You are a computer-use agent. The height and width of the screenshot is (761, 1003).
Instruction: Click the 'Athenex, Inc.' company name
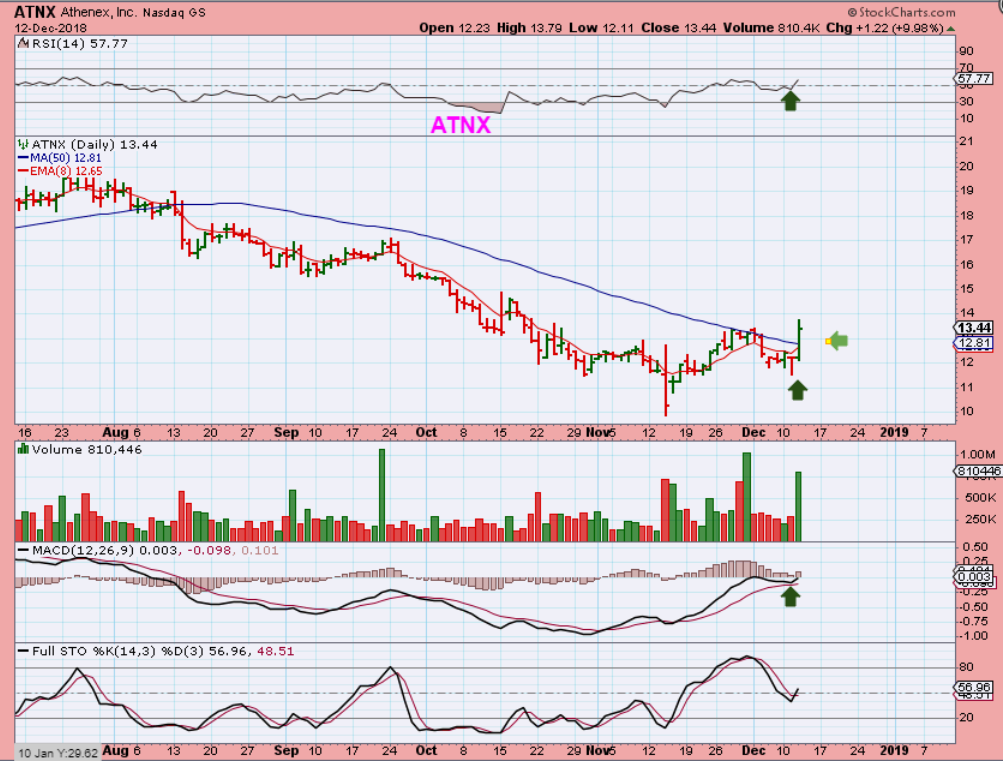coord(97,12)
